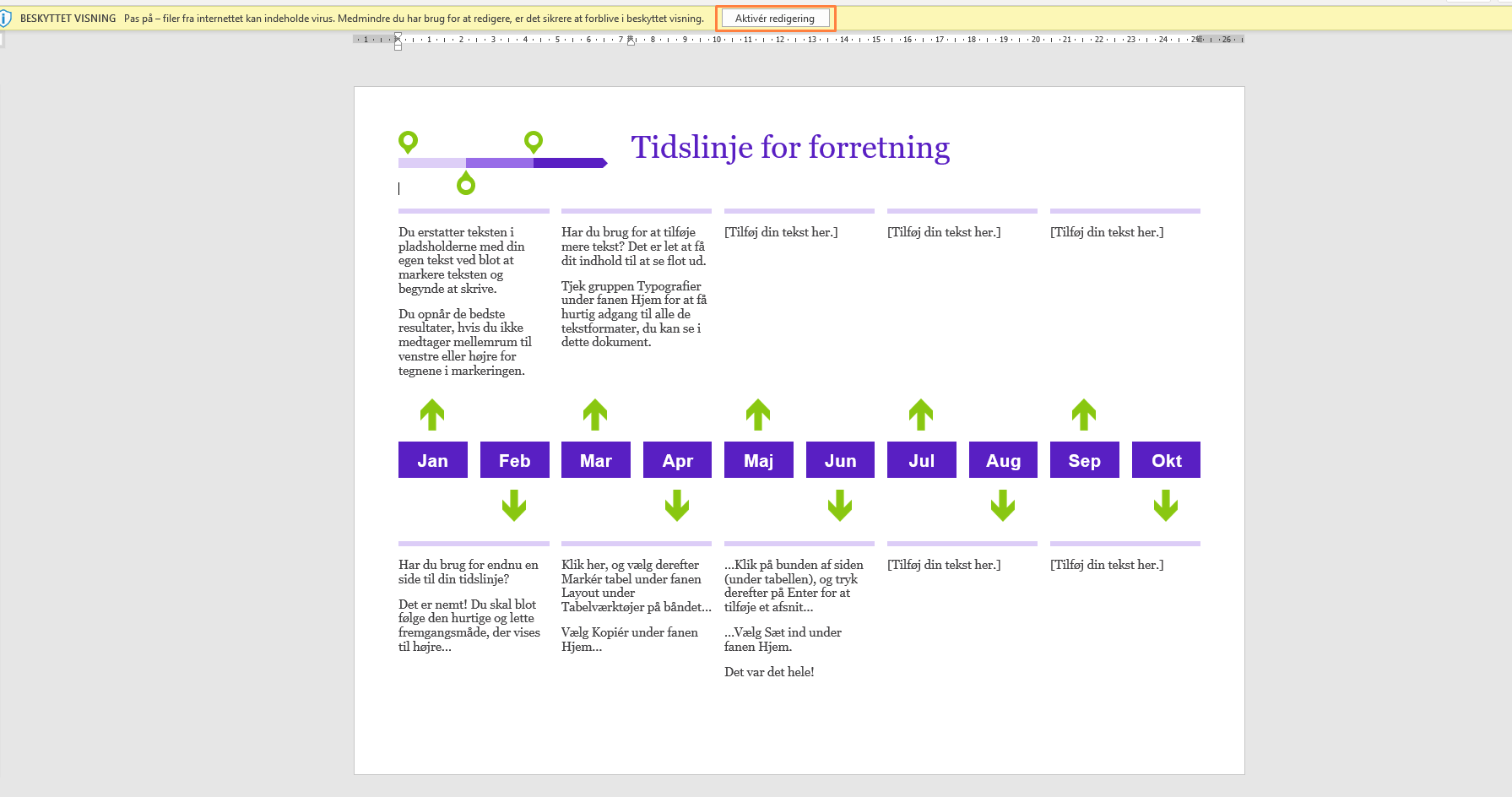Image resolution: width=1512 pixels, height=797 pixels.
Task: Click the green up arrow above Maj
Action: [x=758, y=415]
